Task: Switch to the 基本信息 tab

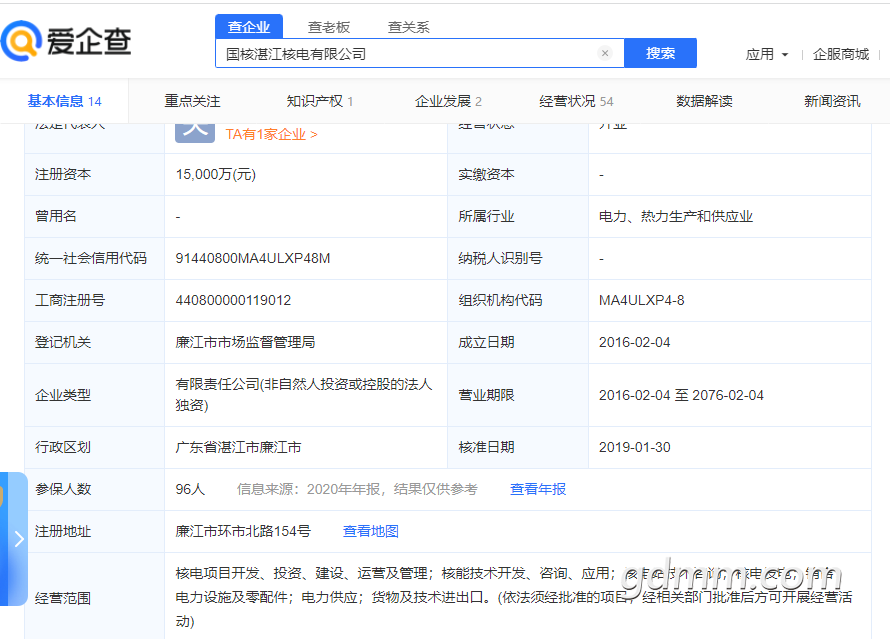Action: pos(64,102)
